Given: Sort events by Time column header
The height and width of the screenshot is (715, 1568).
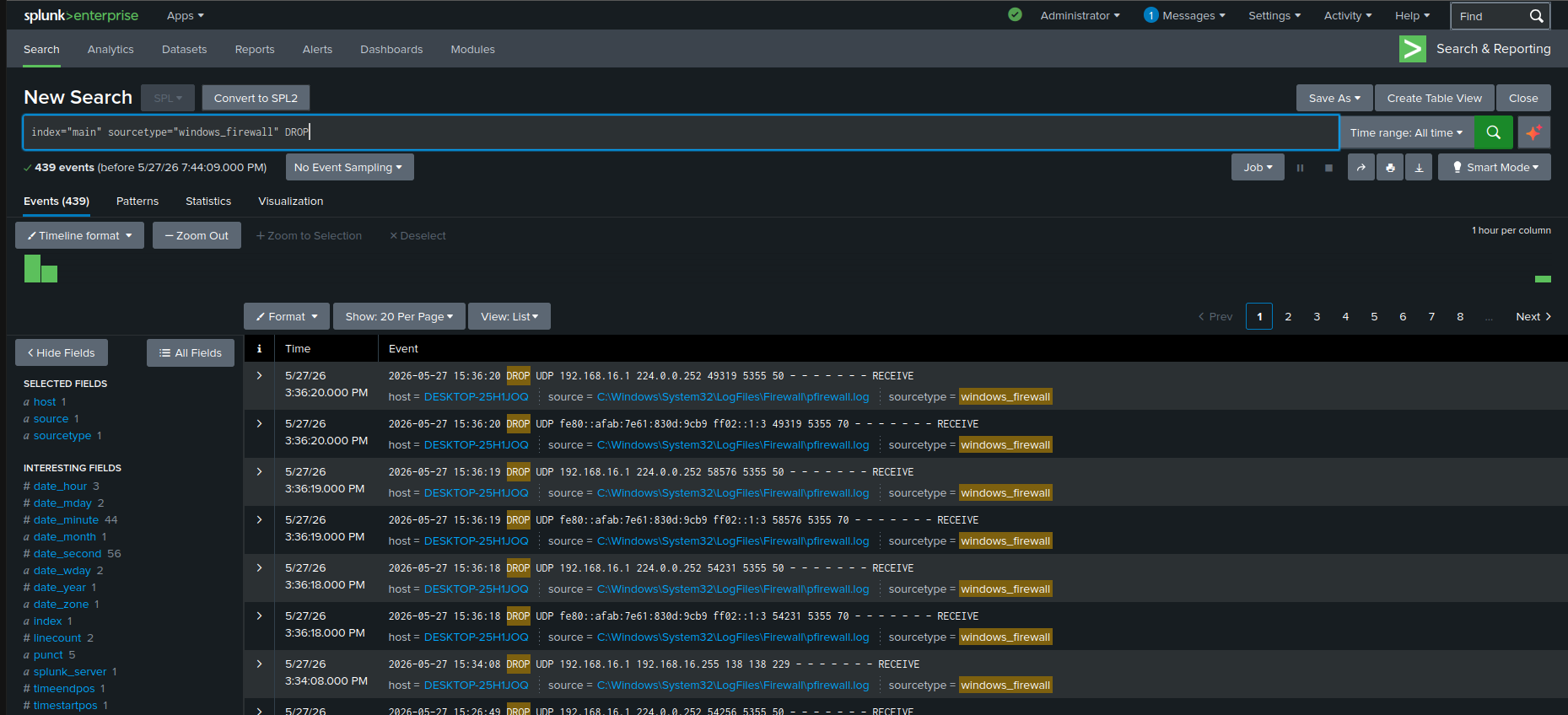Looking at the screenshot, I should pyautogui.click(x=298, y=348).
